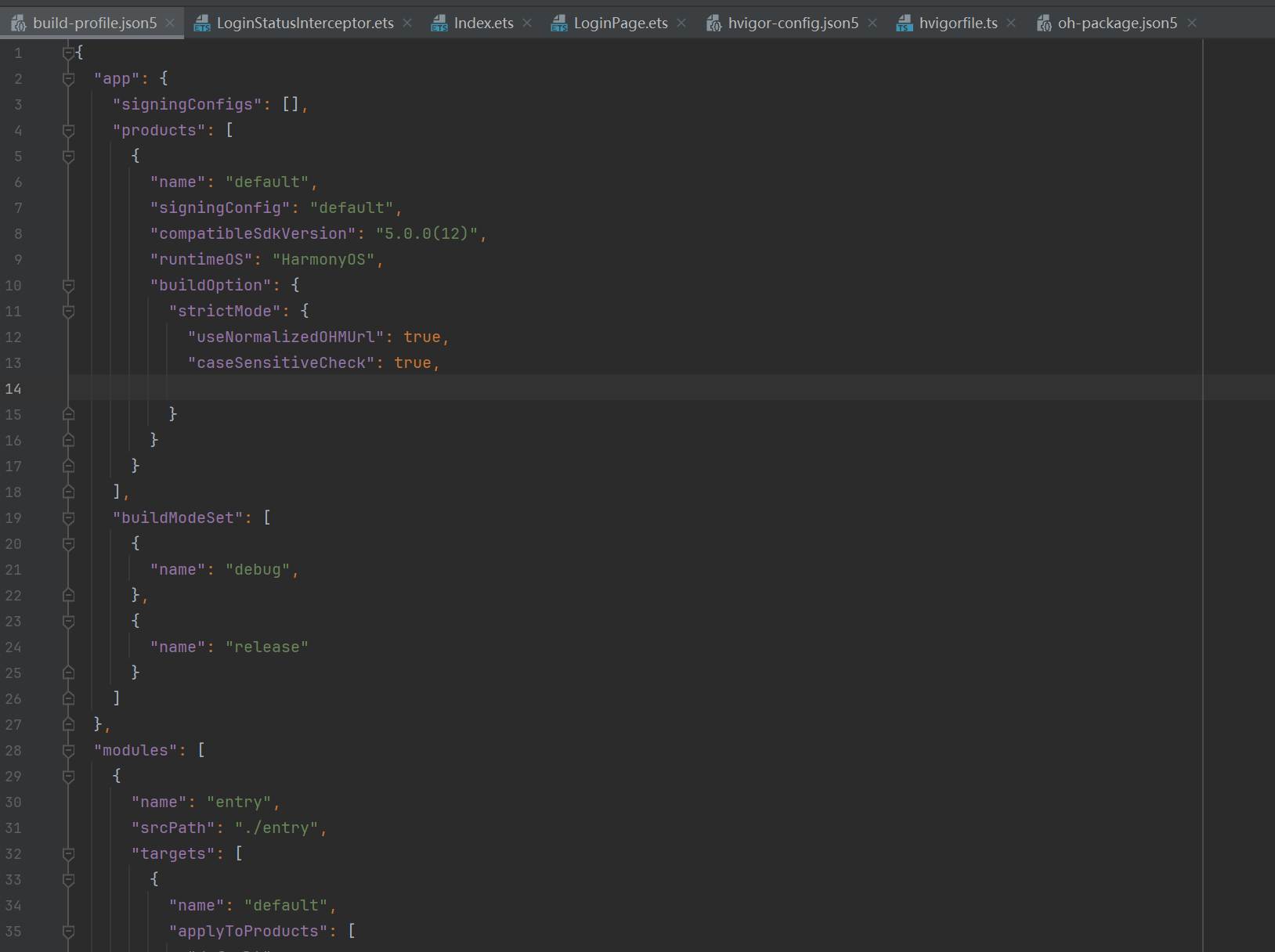Click "release" build mode value
1275x952 pixels.
click(267, 647)
